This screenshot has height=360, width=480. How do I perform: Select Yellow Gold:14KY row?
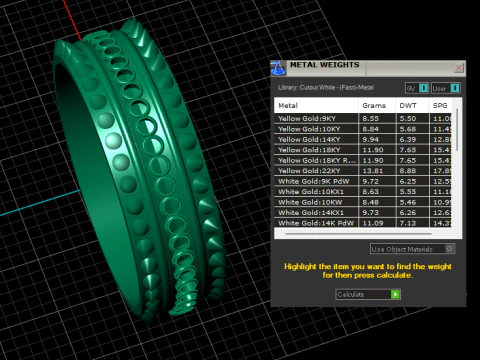pos(363,139)
